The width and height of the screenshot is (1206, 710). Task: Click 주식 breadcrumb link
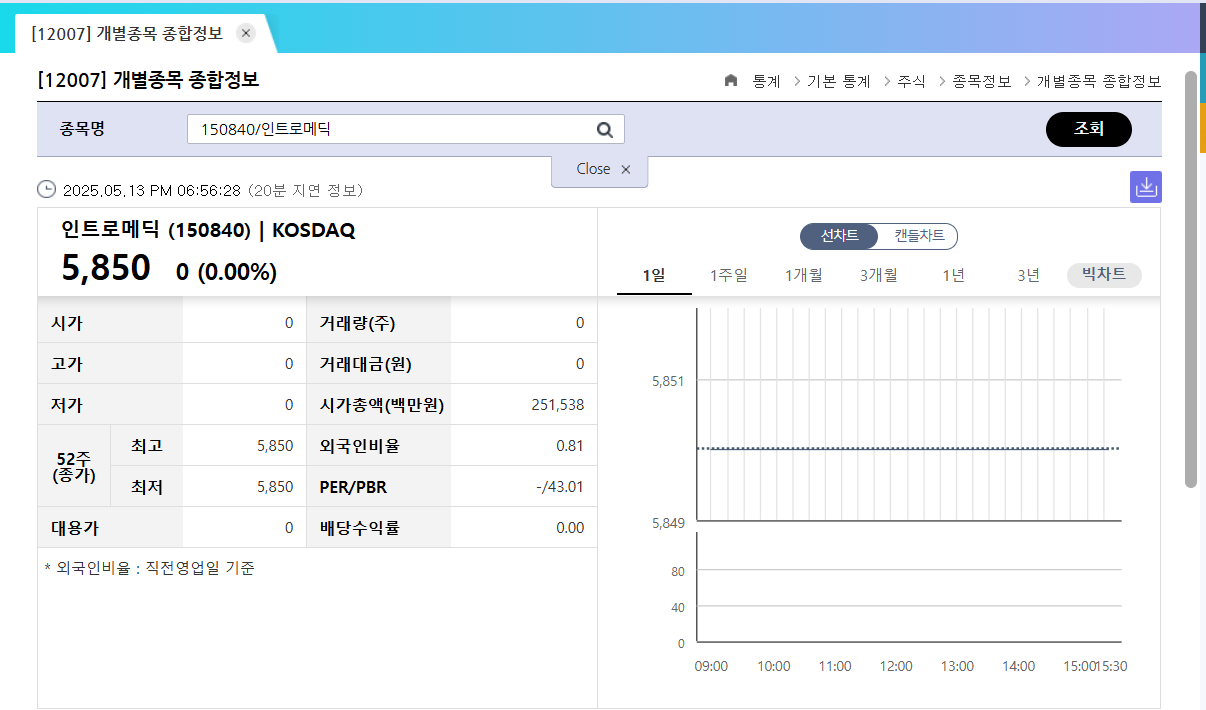point(911,82)
